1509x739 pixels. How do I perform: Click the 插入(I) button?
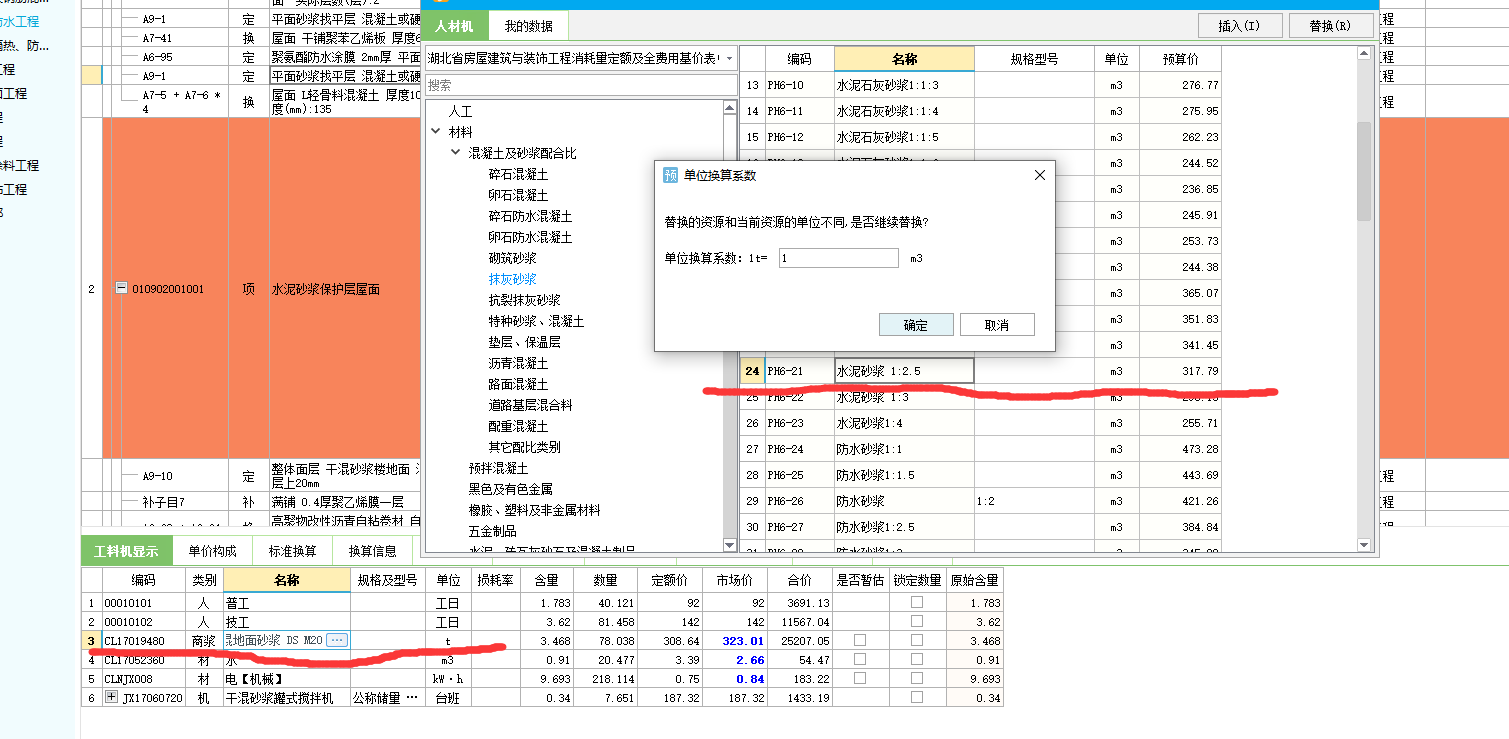[1239, 26]
